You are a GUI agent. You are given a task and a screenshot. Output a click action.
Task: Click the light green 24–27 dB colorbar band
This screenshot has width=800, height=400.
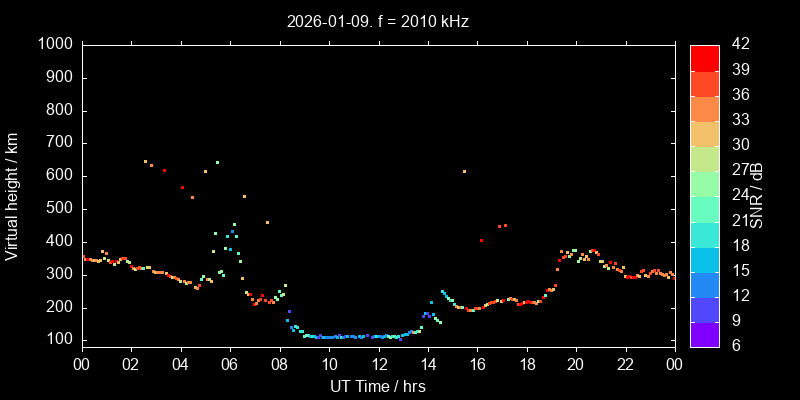pos(705,183)
